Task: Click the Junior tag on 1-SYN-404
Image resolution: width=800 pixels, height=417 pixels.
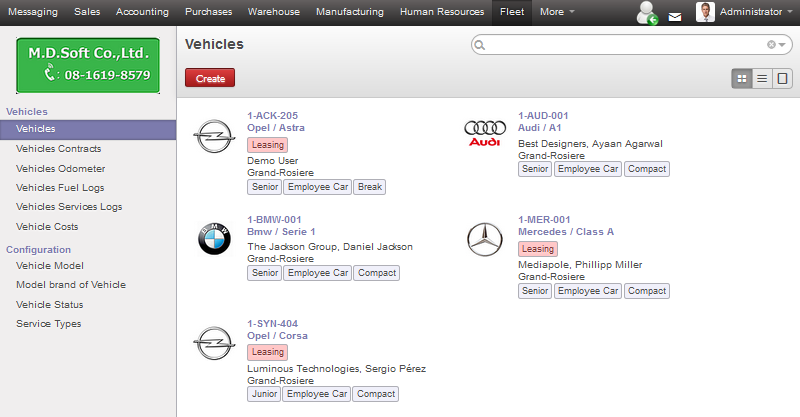Action: pos(264,394)
